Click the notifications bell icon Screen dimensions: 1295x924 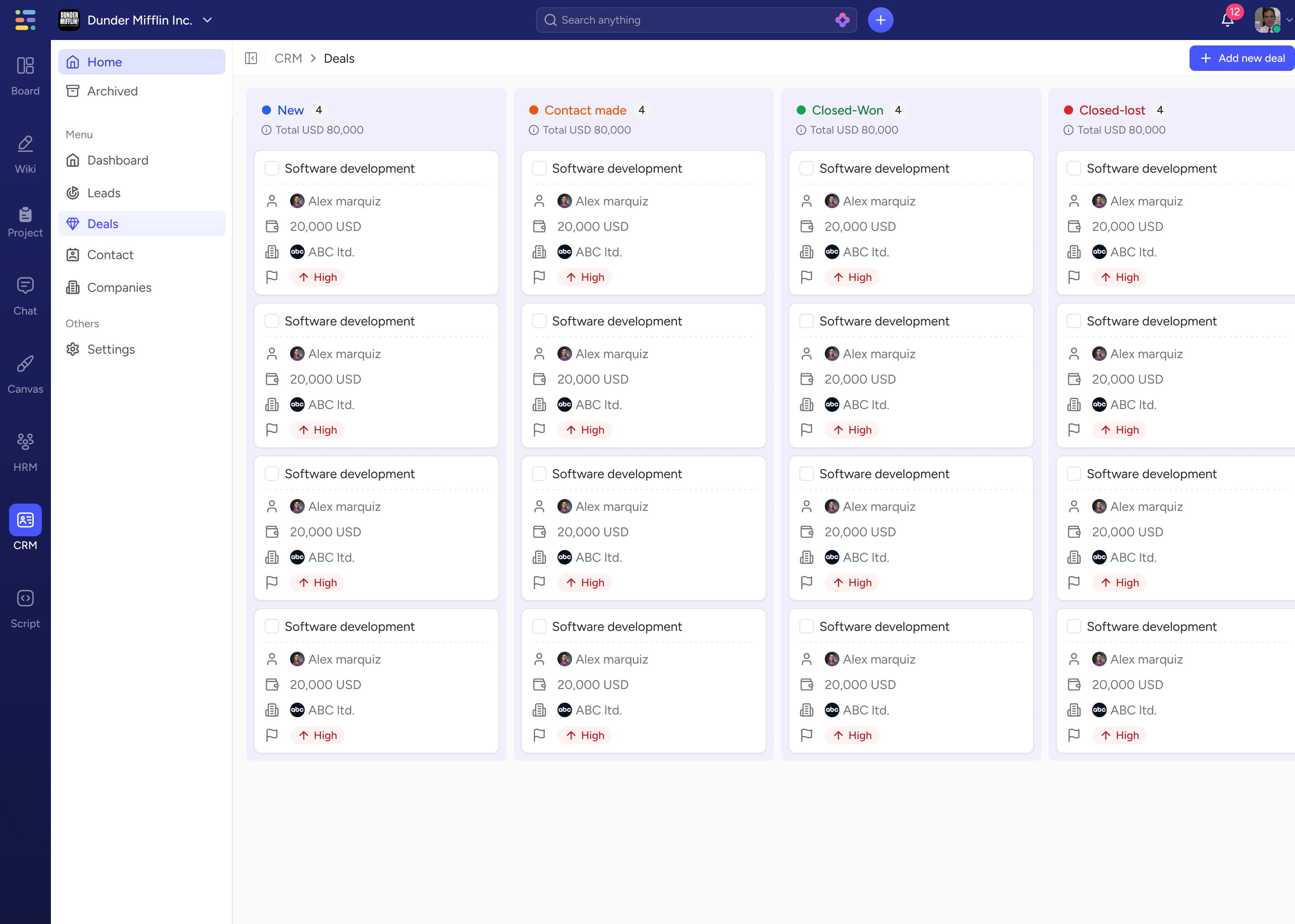[1227, 20]
